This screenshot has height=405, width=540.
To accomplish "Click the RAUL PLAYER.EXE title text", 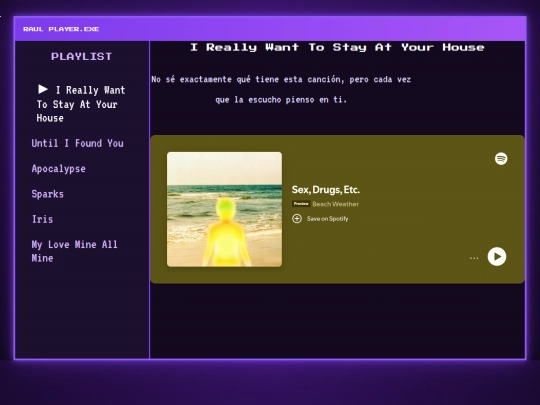I will 61,29.
